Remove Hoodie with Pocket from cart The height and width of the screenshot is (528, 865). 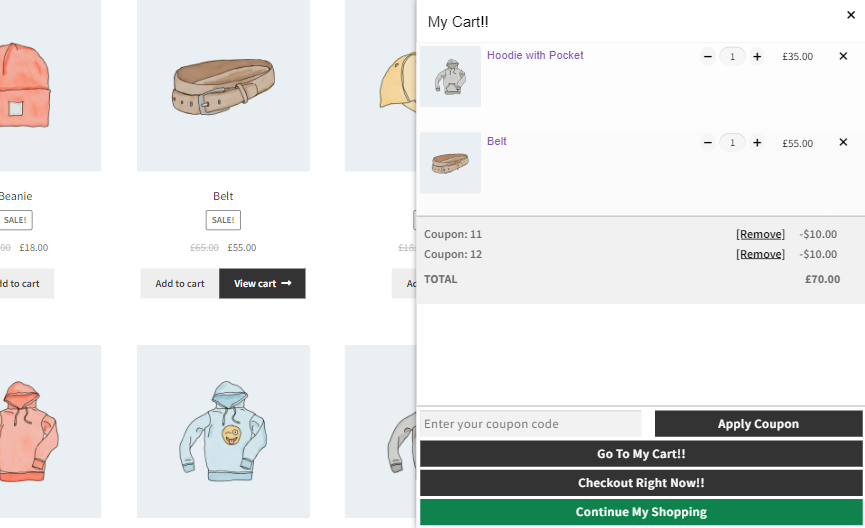(x=843, y=56)
